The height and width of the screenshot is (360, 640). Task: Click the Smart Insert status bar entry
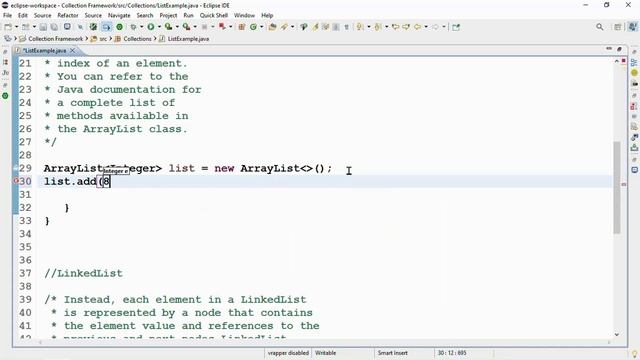pos(392,353)
